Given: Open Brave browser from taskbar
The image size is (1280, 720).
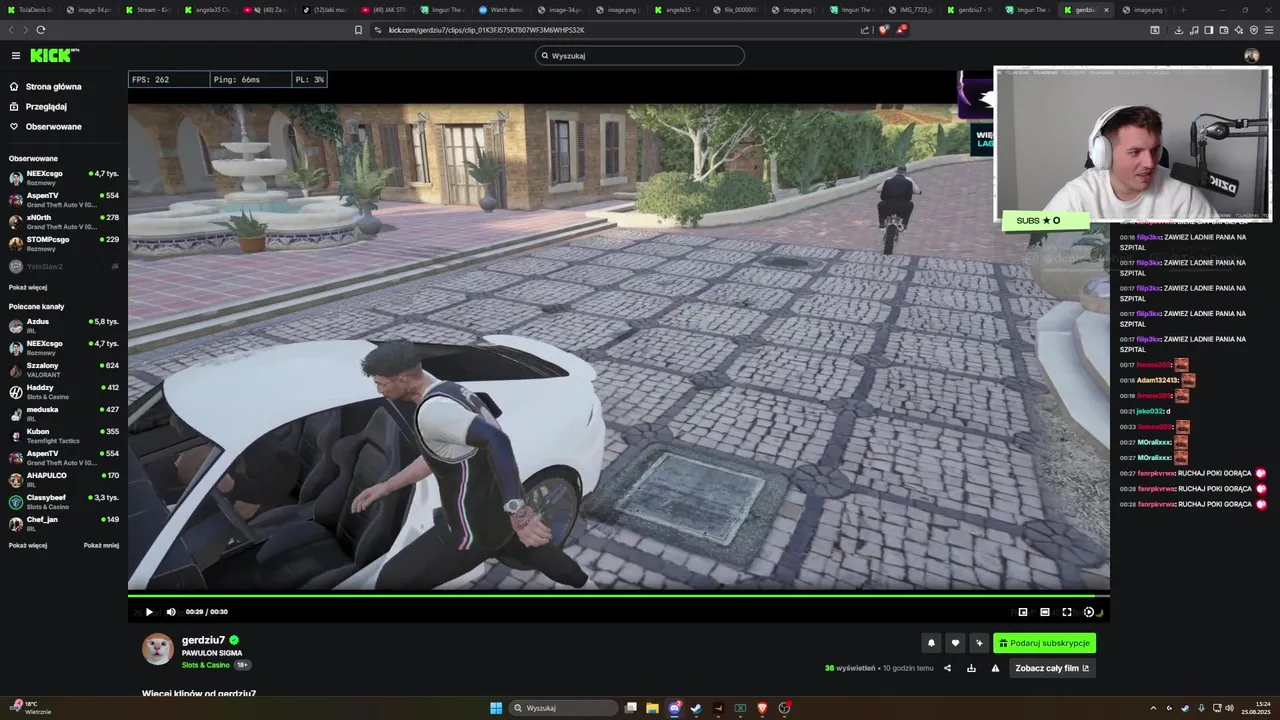Looking at the screenshot, I should (x=762, y=708).
